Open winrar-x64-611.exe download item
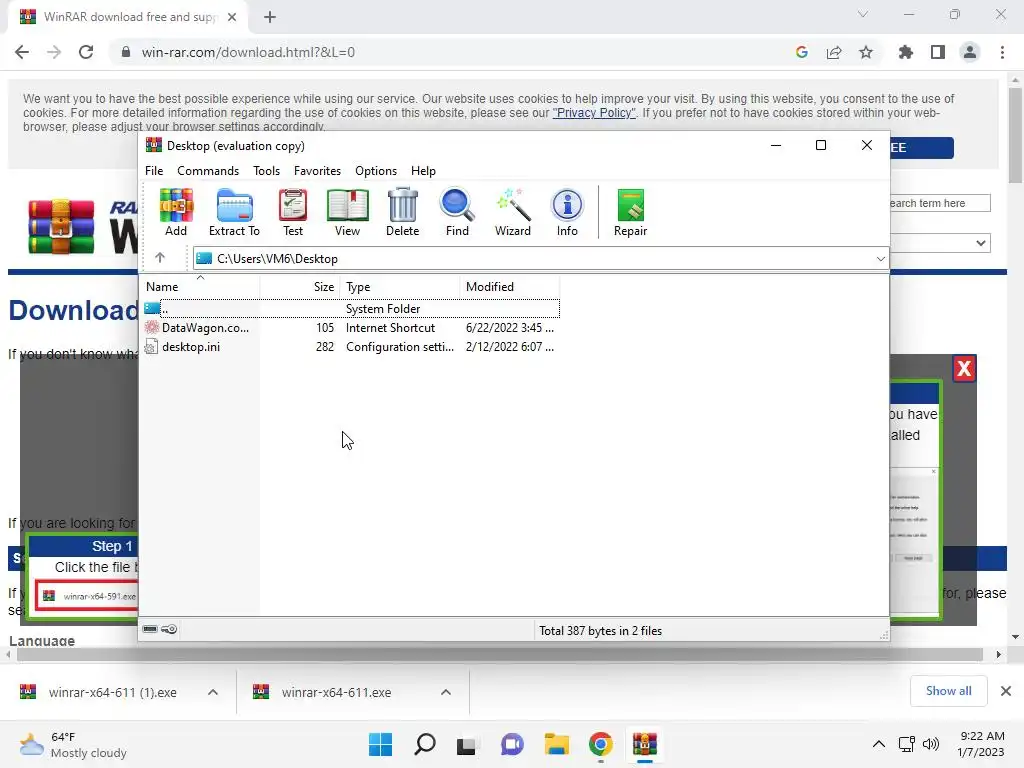1024x768 pixels. click(336, 692)
